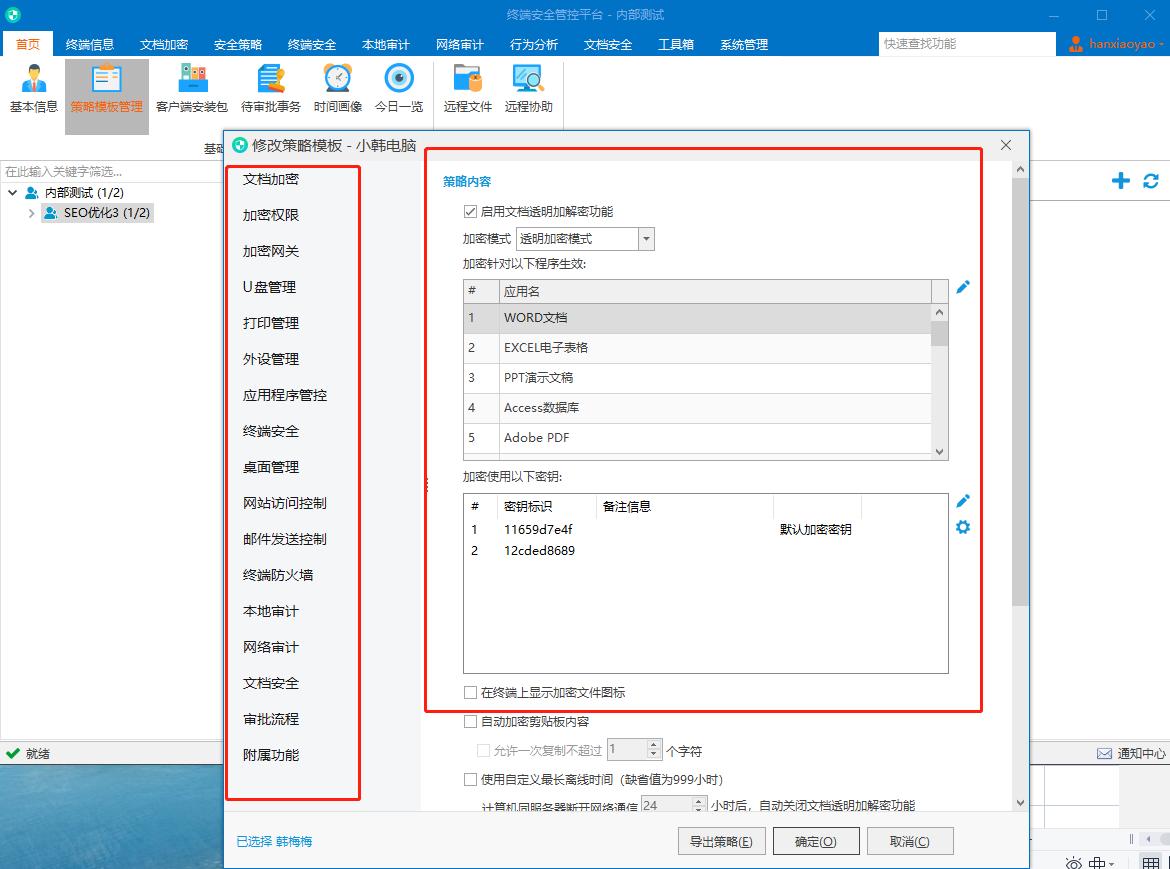The height and width of the screenshot is (869, 1170).
Task: Click the hanxiaoyao user account icon
Action: (x=1075, y=44)
